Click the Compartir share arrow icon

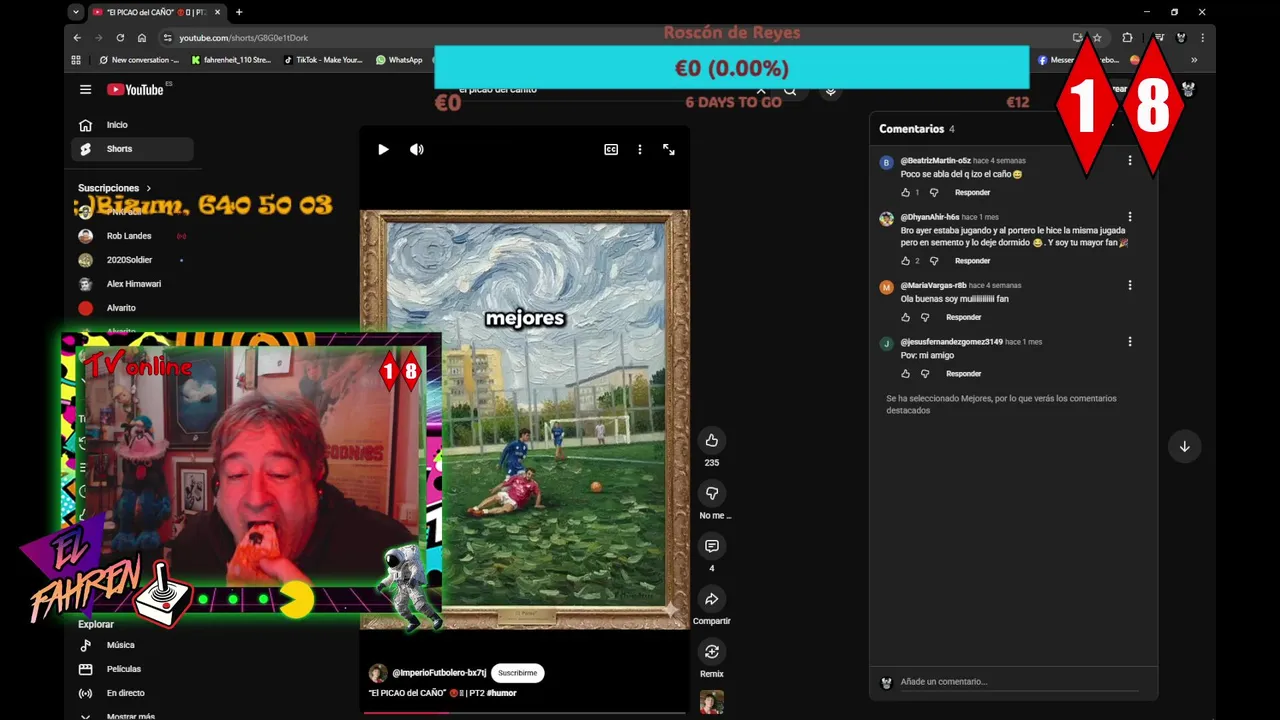tap(712, 599)
